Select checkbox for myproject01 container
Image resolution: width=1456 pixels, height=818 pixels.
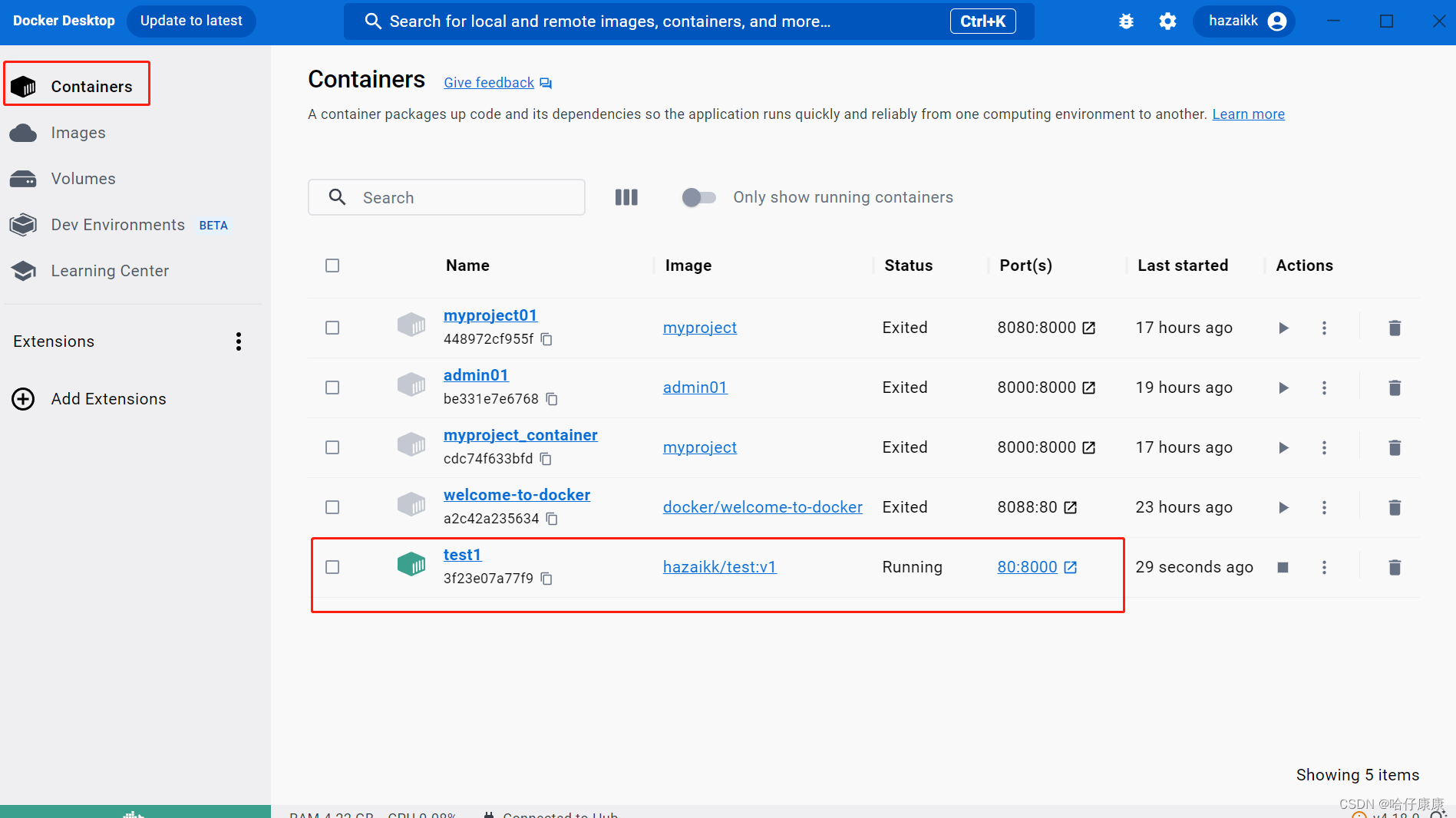click(x=332, y=328)
